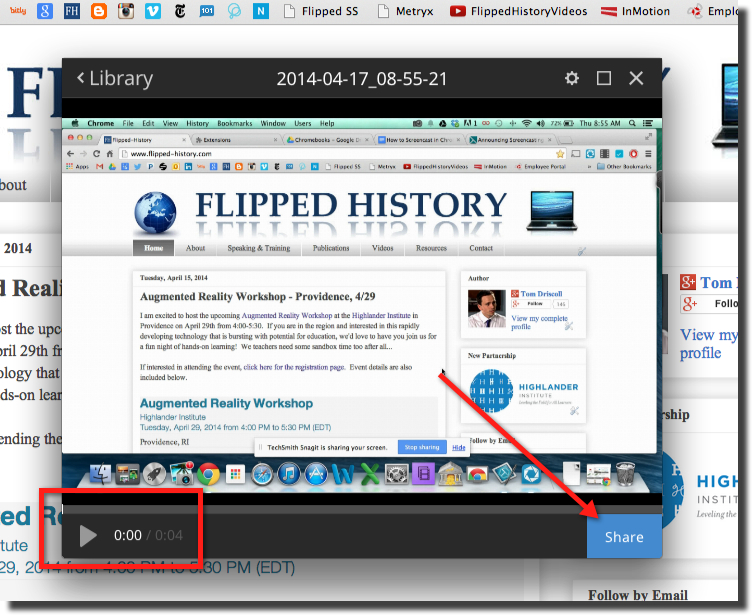Maximize the video player panel
Screen dimensions: 752x615
point(603,78)
